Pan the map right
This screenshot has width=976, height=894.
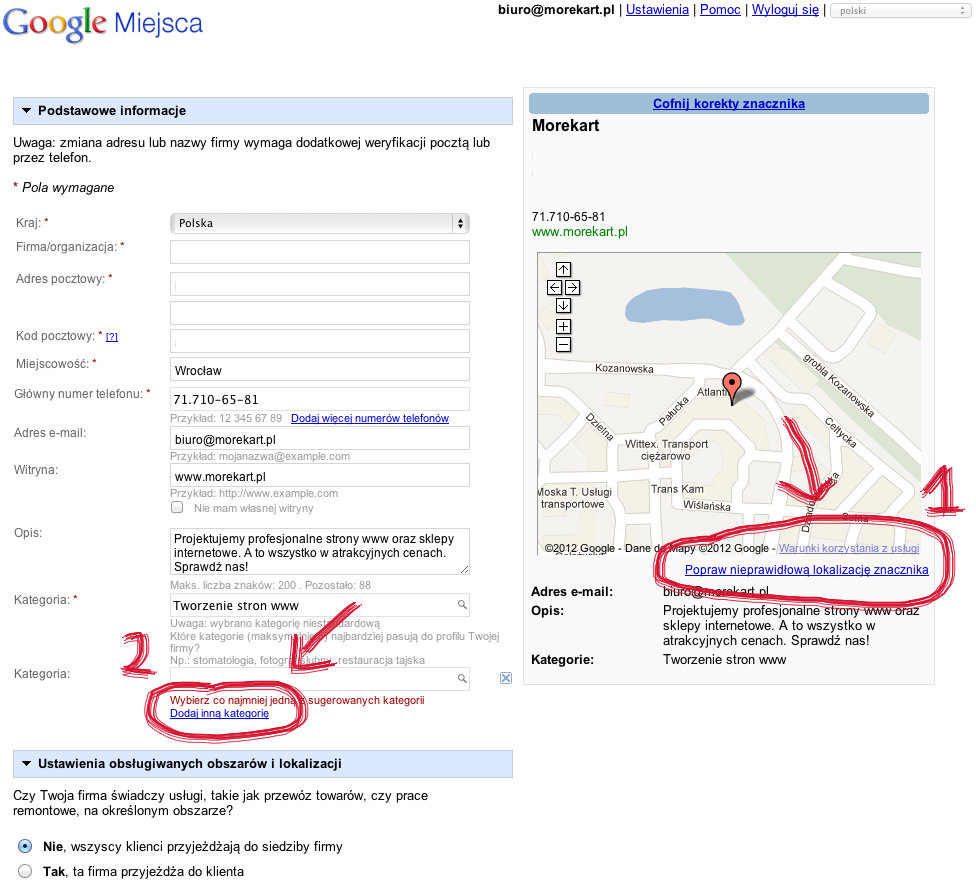tap(573, 287)
